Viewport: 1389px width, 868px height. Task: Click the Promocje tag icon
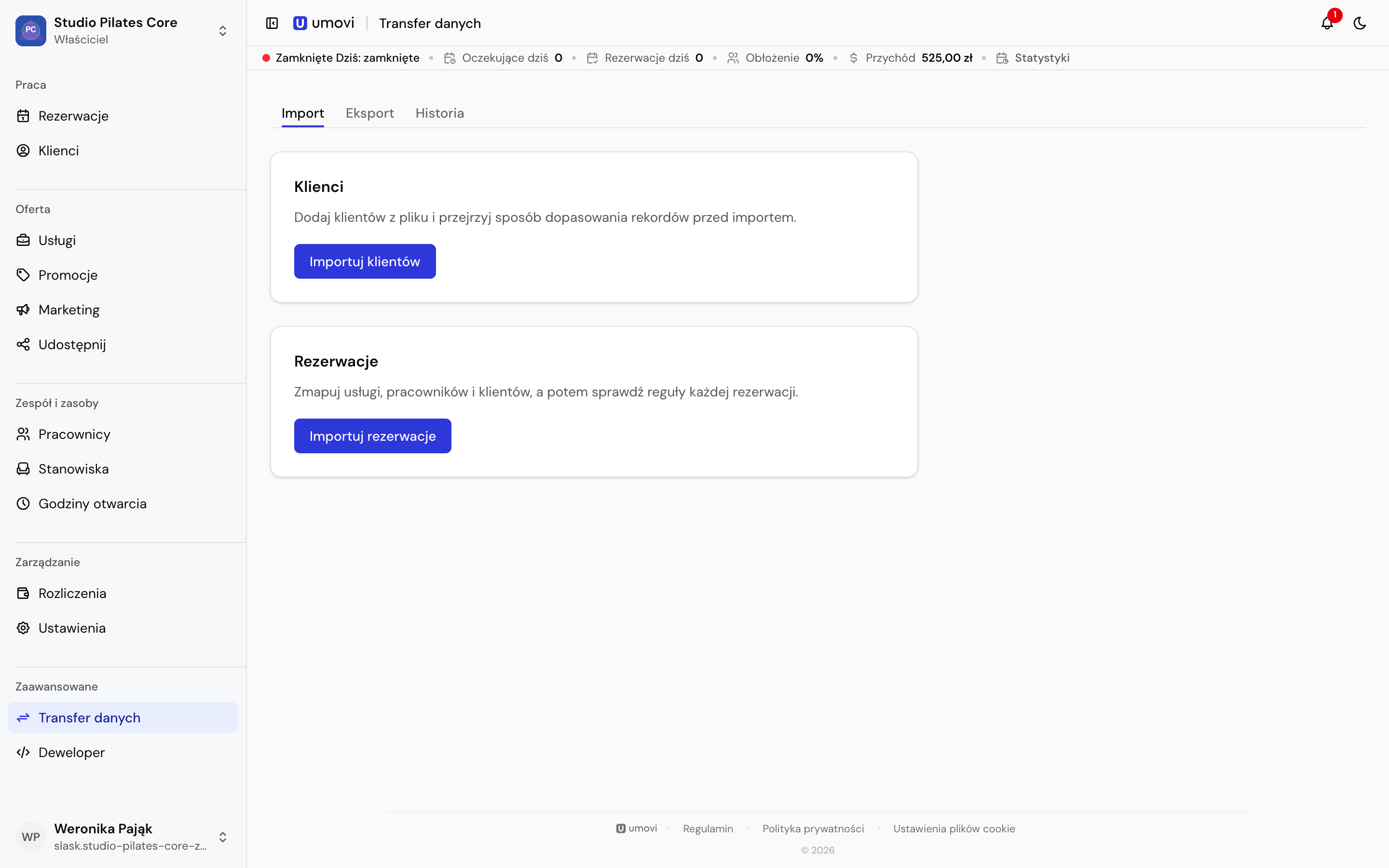click(x=23, y=275)
